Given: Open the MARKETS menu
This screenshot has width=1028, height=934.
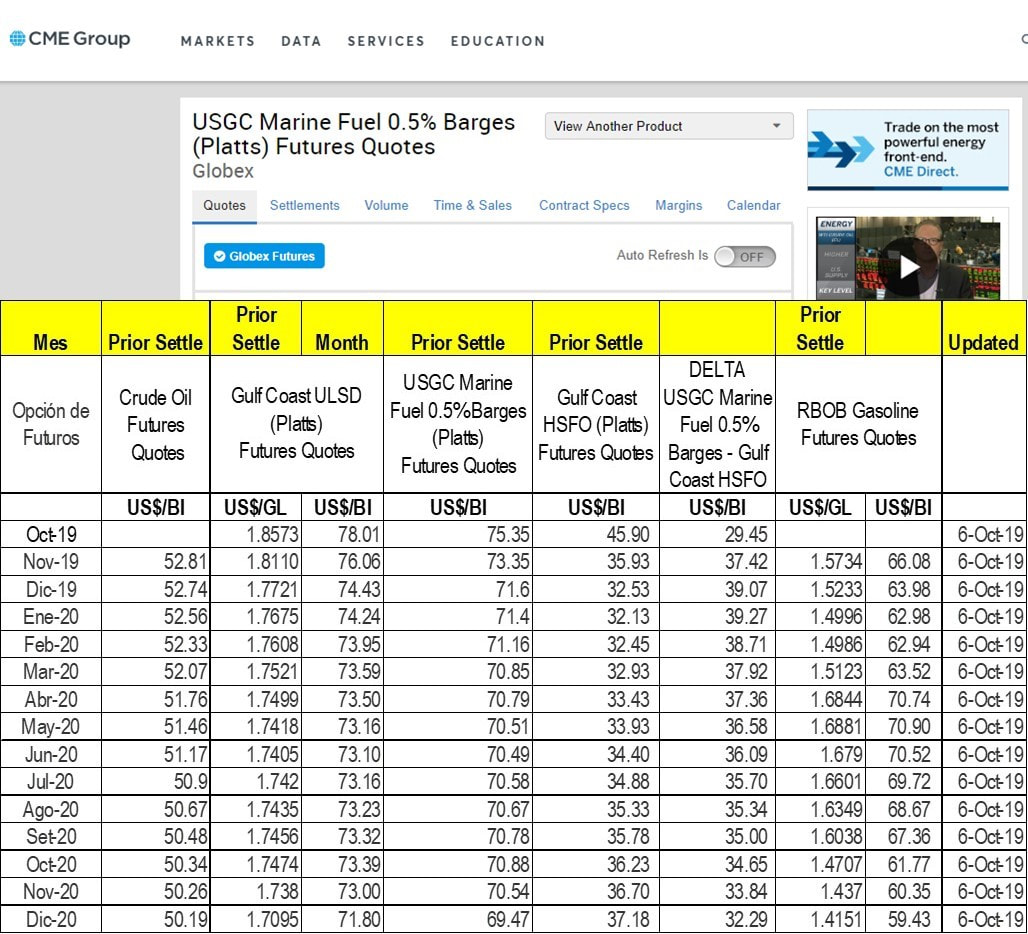Looking at the screenshot, I should [218, 41].
